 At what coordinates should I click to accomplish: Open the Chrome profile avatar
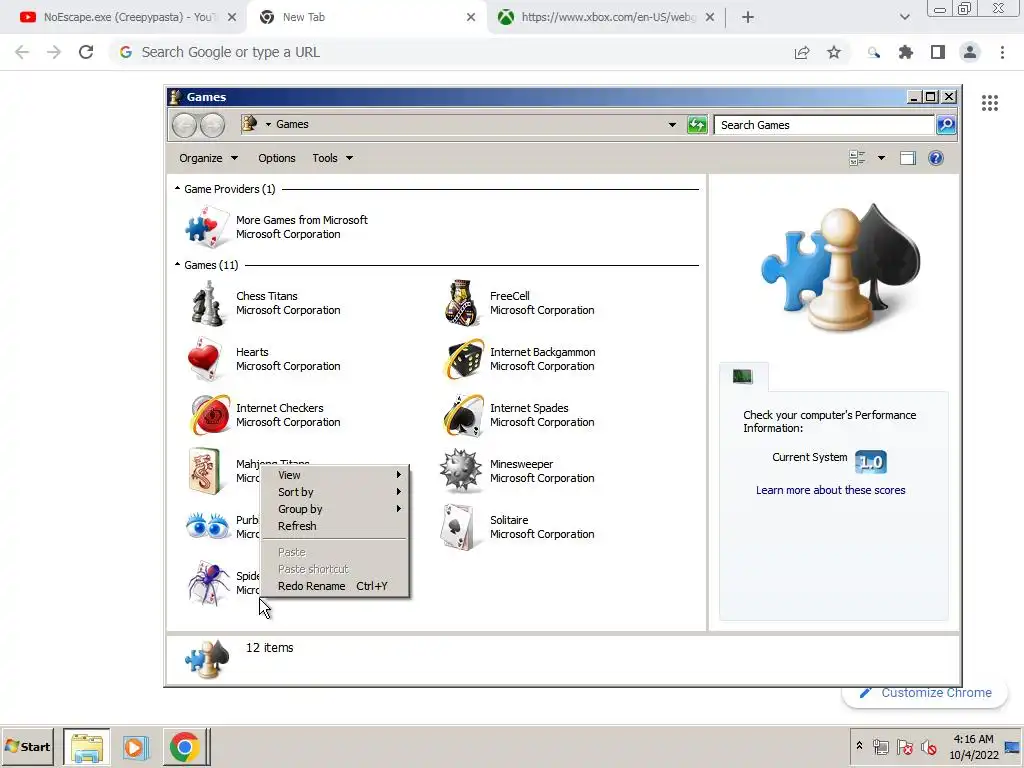[x=970, y=52]
